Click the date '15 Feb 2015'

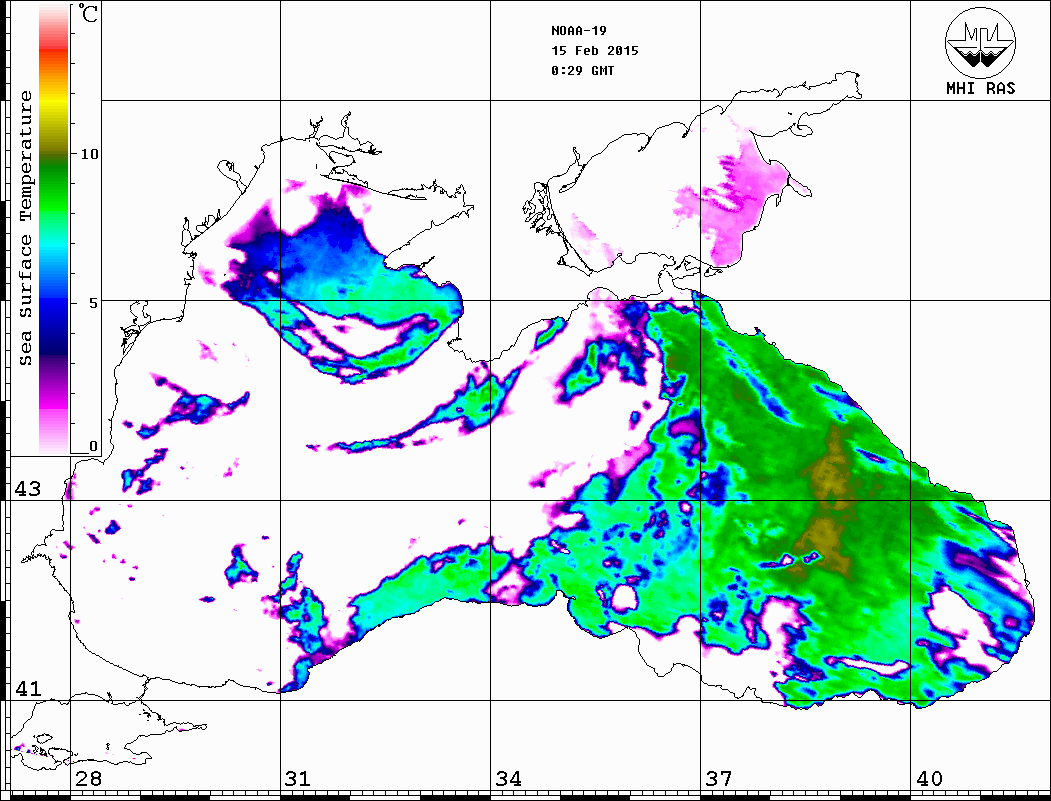click(x=595, y=51)
